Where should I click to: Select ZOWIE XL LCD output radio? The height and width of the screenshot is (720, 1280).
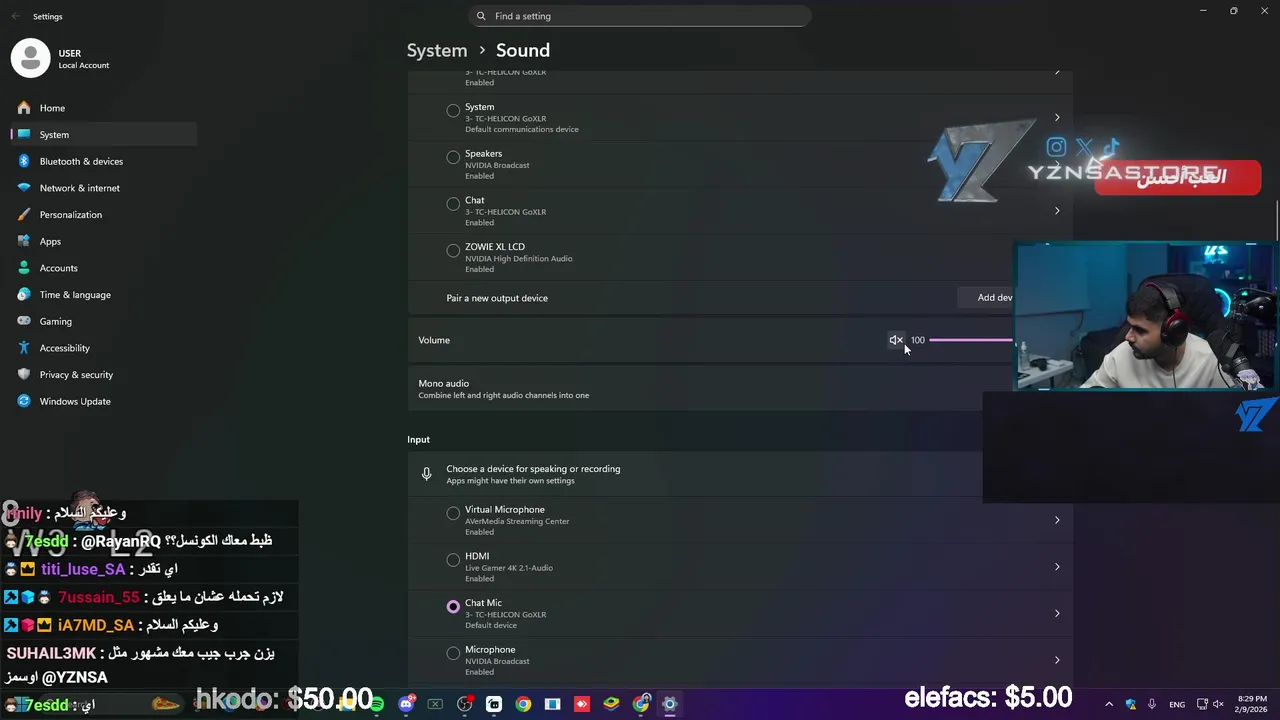[453, 250]
